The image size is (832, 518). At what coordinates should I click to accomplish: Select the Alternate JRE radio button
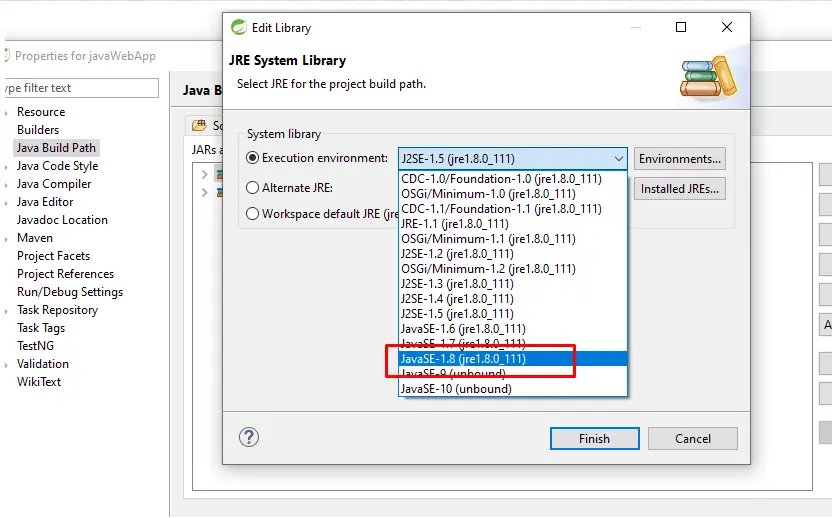(253, 188)
